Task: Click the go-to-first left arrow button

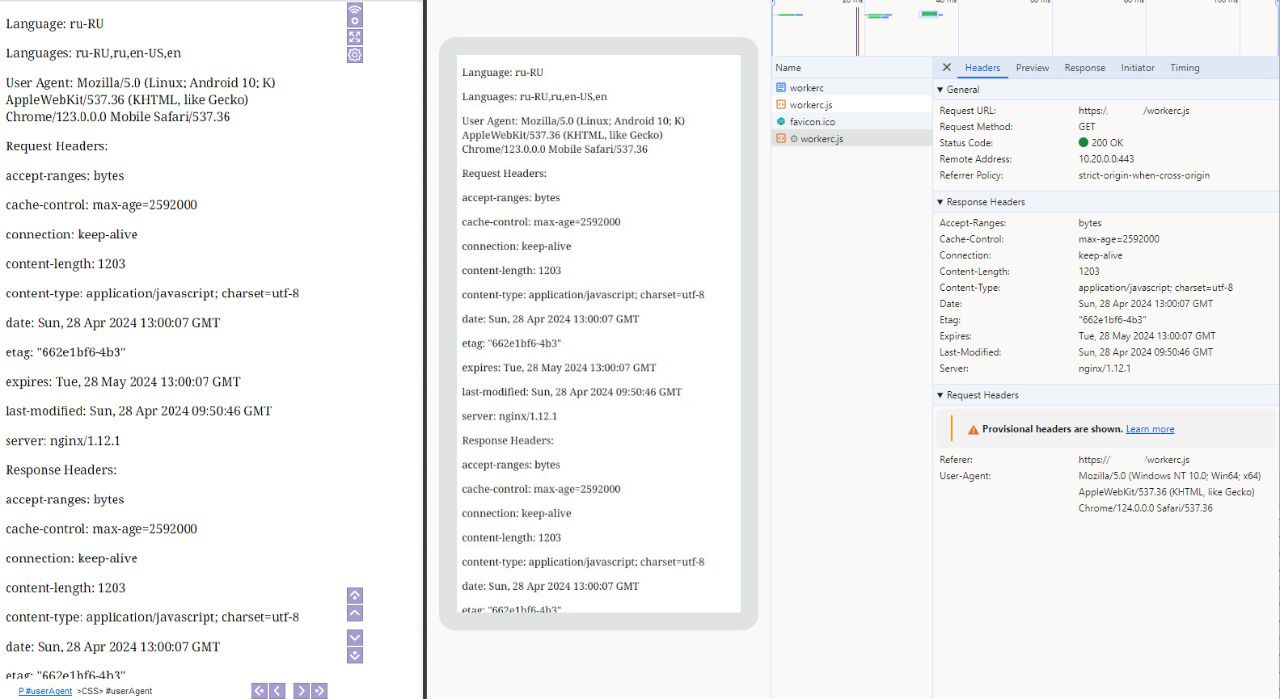Action: pyautogui.click(x=259, y=690)
